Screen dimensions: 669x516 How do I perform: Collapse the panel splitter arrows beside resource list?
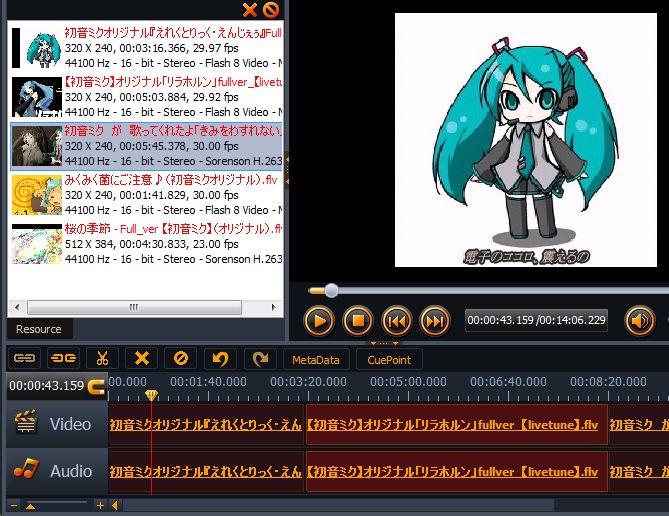[287, 170]
